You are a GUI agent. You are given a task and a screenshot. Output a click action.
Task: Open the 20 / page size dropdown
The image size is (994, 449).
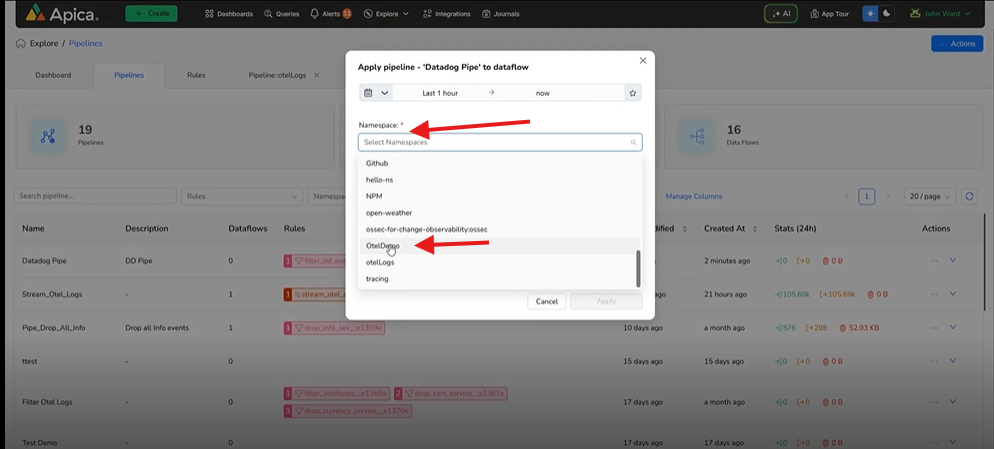[x=929, y=196]
